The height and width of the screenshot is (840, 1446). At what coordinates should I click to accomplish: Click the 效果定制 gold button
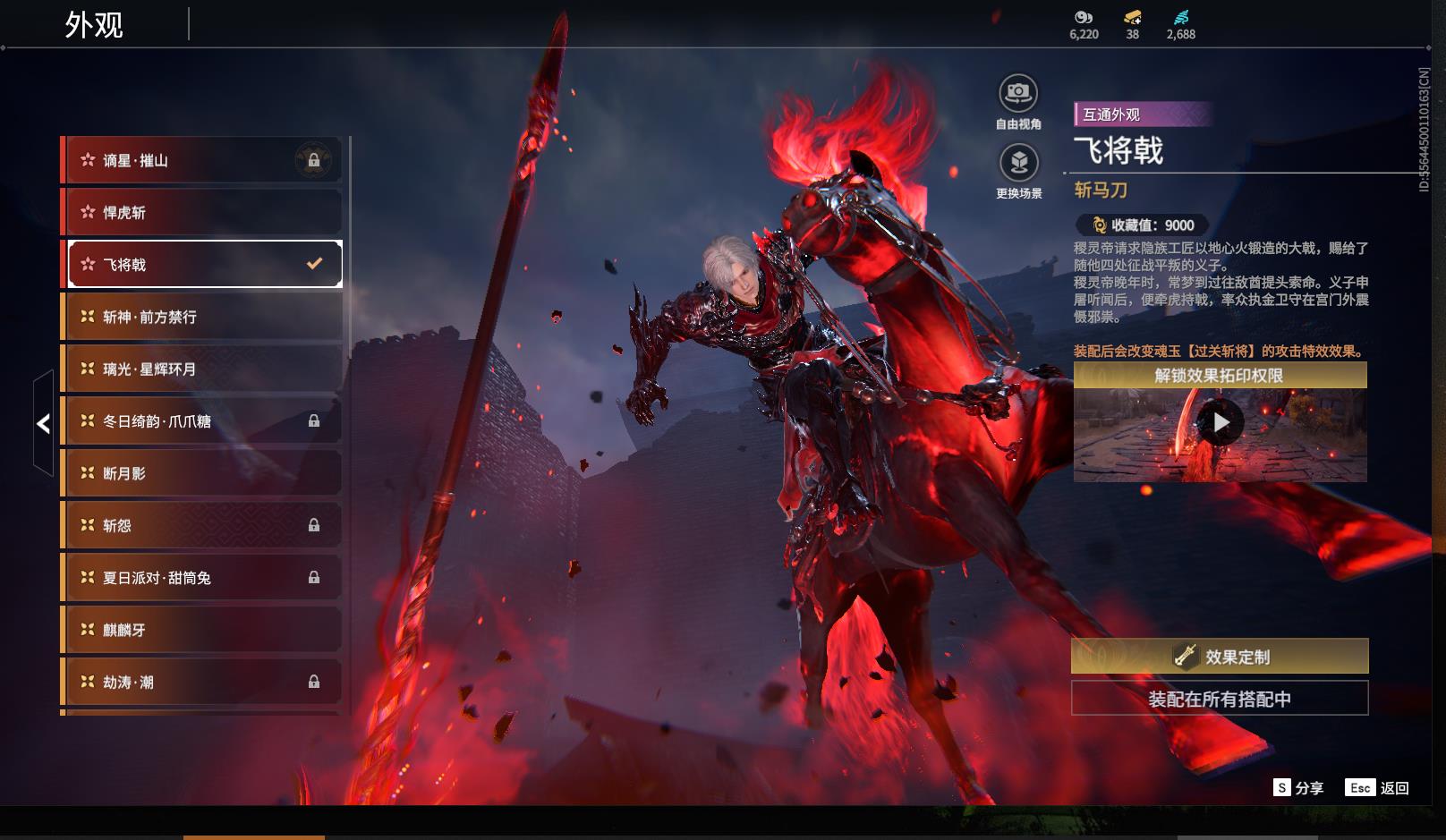coord(1220,657)
